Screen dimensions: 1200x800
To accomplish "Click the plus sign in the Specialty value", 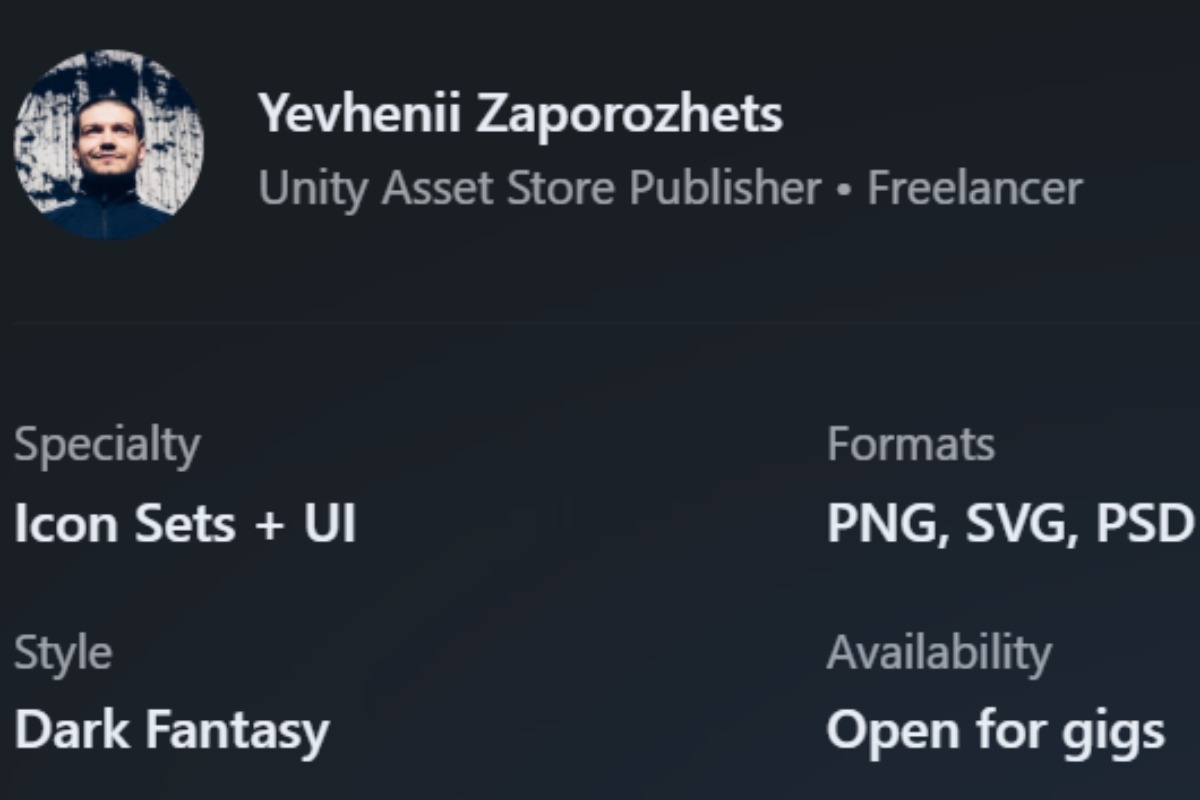I will (x=269, y=526).
